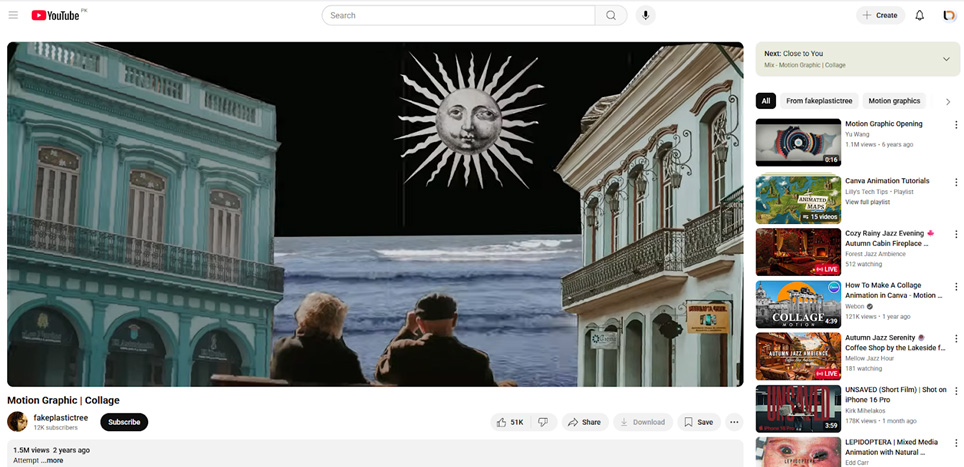
Task: Click the search magnifier button
Action: pyautogui.click(x=610, y=15)
